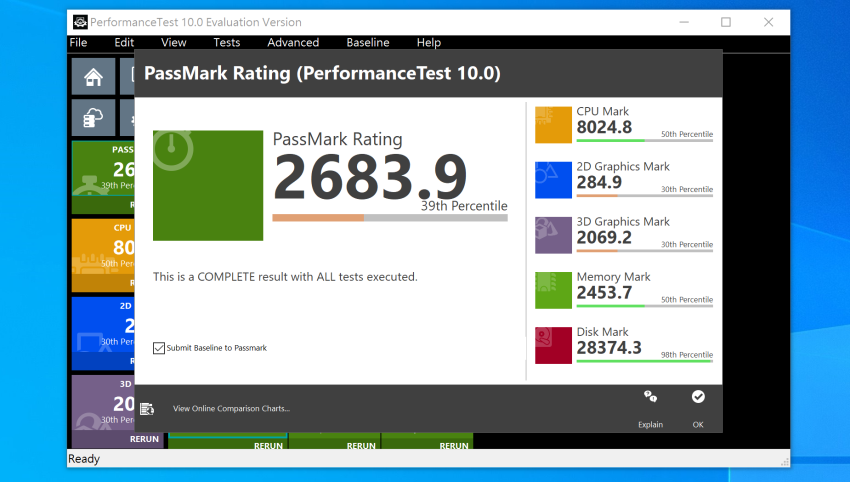The width and height of the screenshot is (850, 482).
Task: Click the 2683.9 rating value
Action: pyautogui.click(x=370, y=177)
